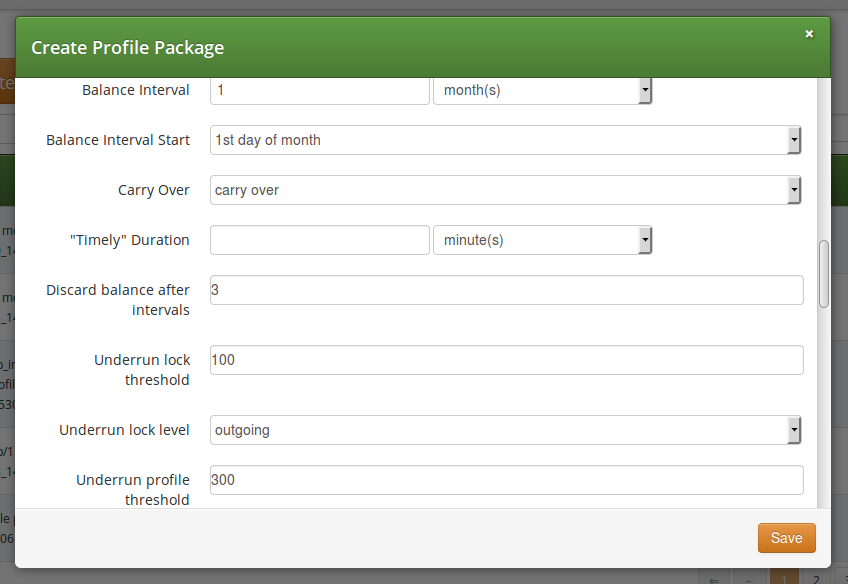Click the Create Profile Package title
Image resolution: width=848 pixels, height=584 pixels.
pyautogui.click(x=127, y=47)
